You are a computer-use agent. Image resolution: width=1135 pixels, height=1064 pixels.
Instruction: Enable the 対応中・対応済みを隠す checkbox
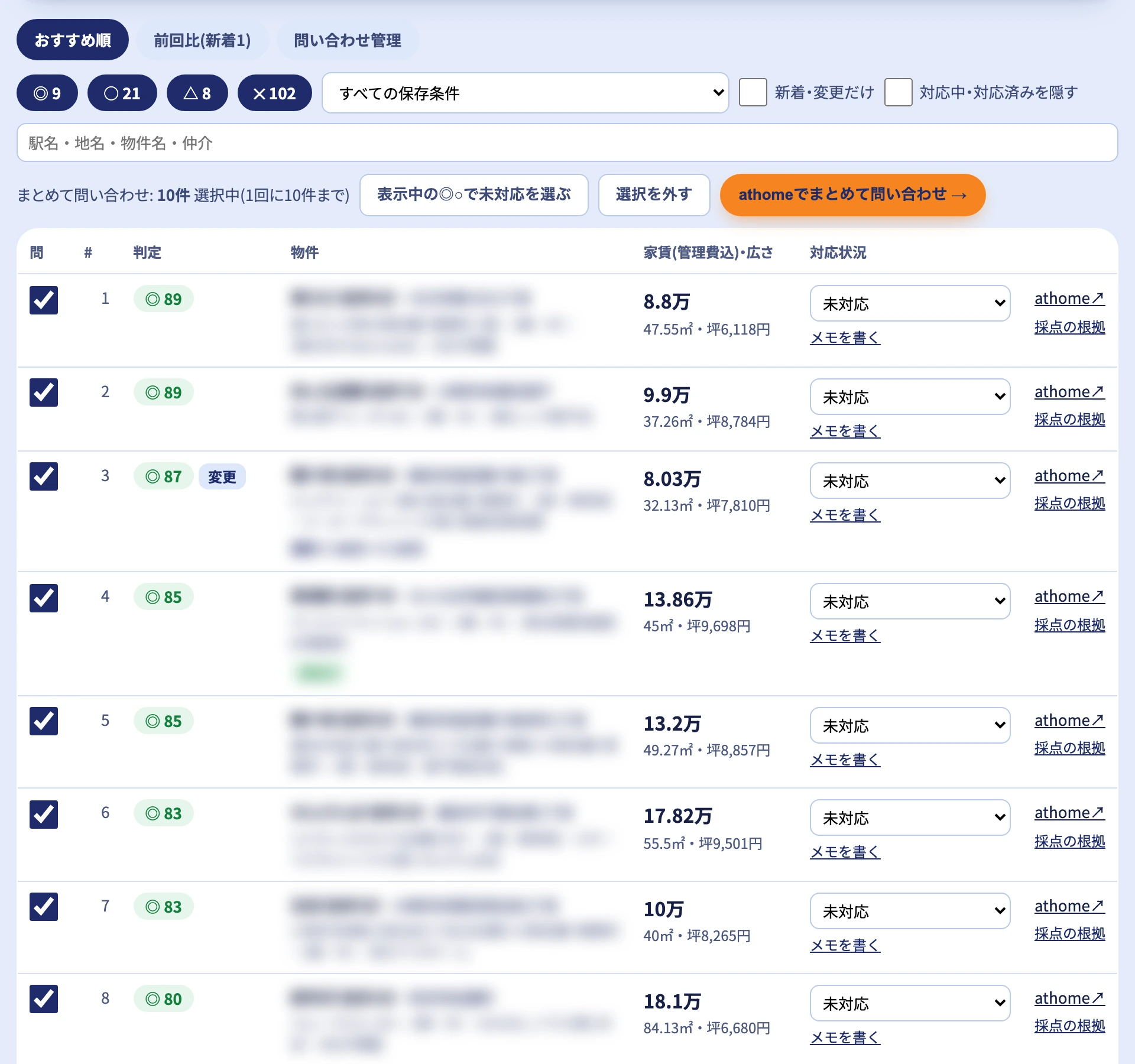point(899,92)
